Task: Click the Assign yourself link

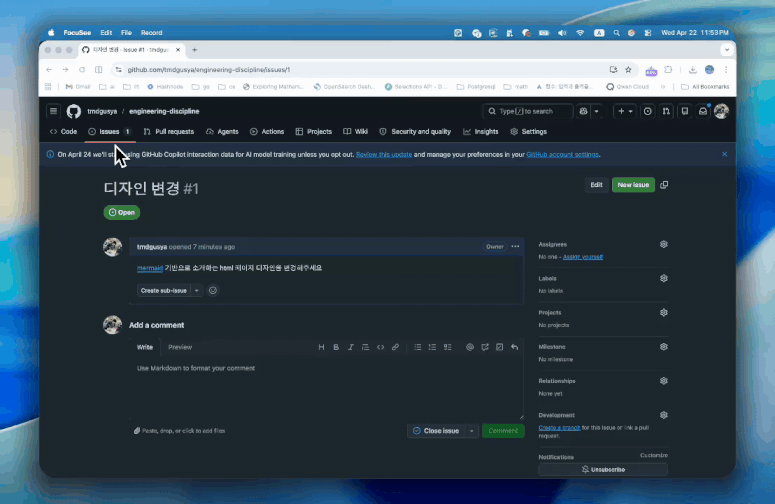Action: tap(583, 257)
